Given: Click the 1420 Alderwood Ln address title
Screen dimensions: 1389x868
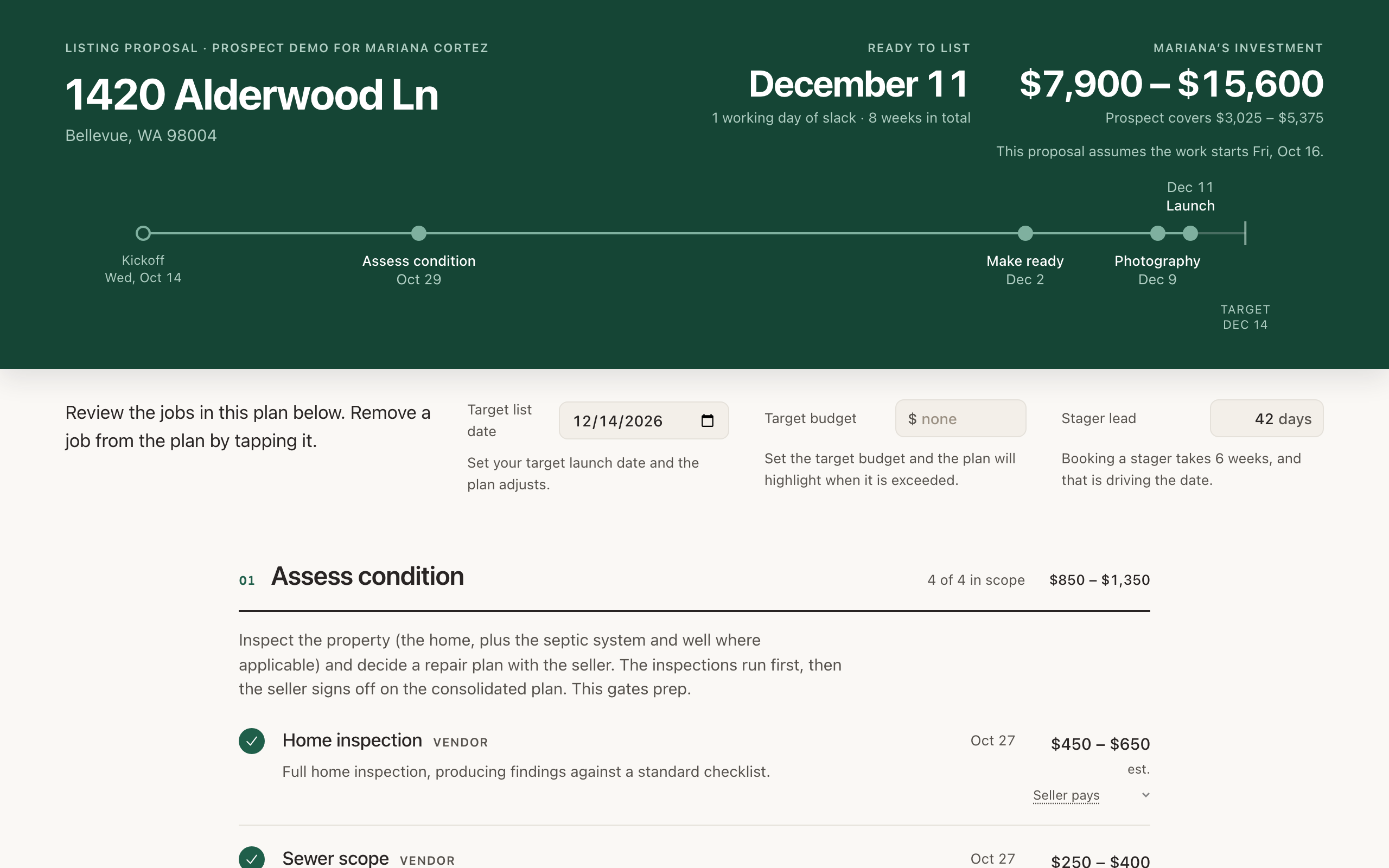Looking at the screenshot, I should click(x=251, y=95).
